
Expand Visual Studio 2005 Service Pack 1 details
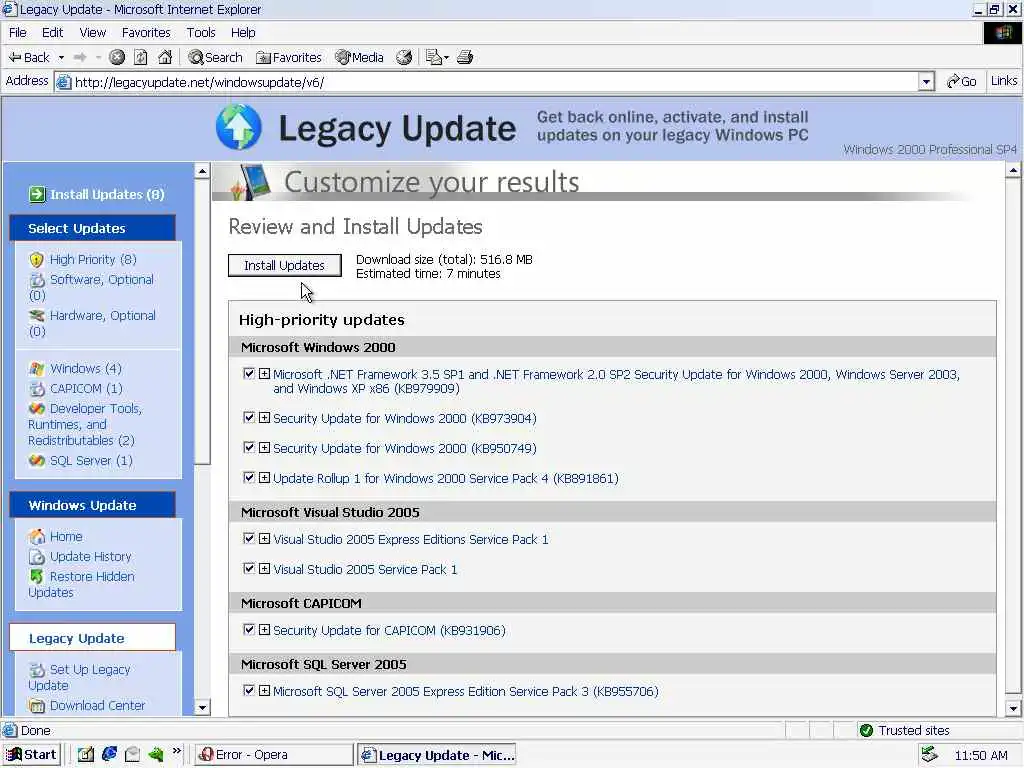click(x=264, y=568)
